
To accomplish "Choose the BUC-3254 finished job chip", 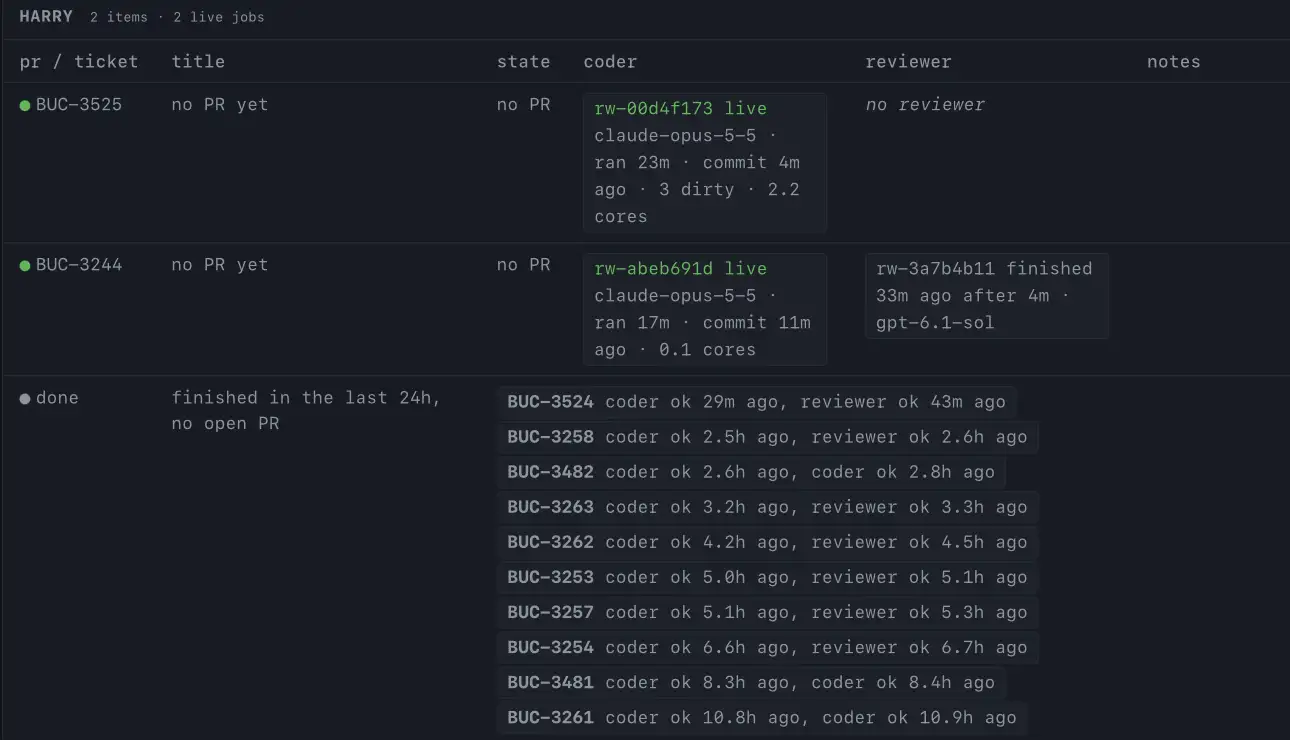I will pos(767,647).
